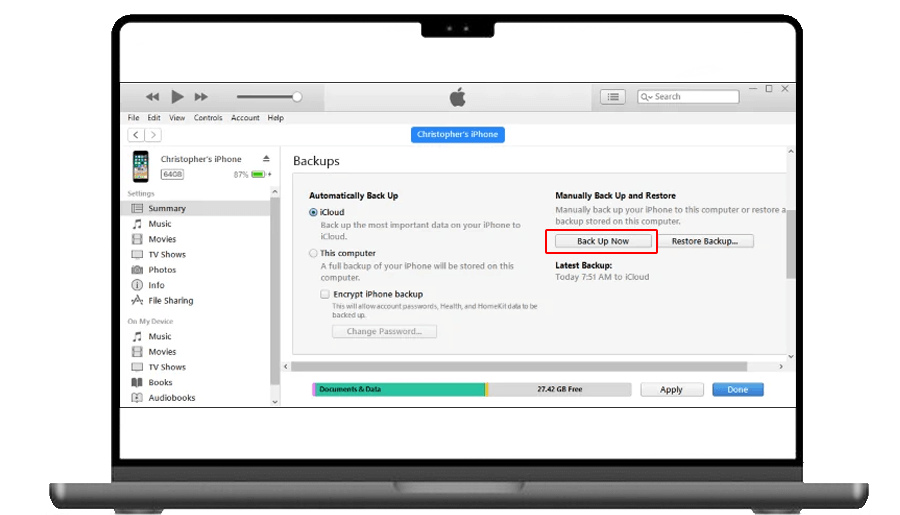This screenshot has width=900, height=515.
Task: Go forward with the right navigation arrow
Action: pos(153,135)
